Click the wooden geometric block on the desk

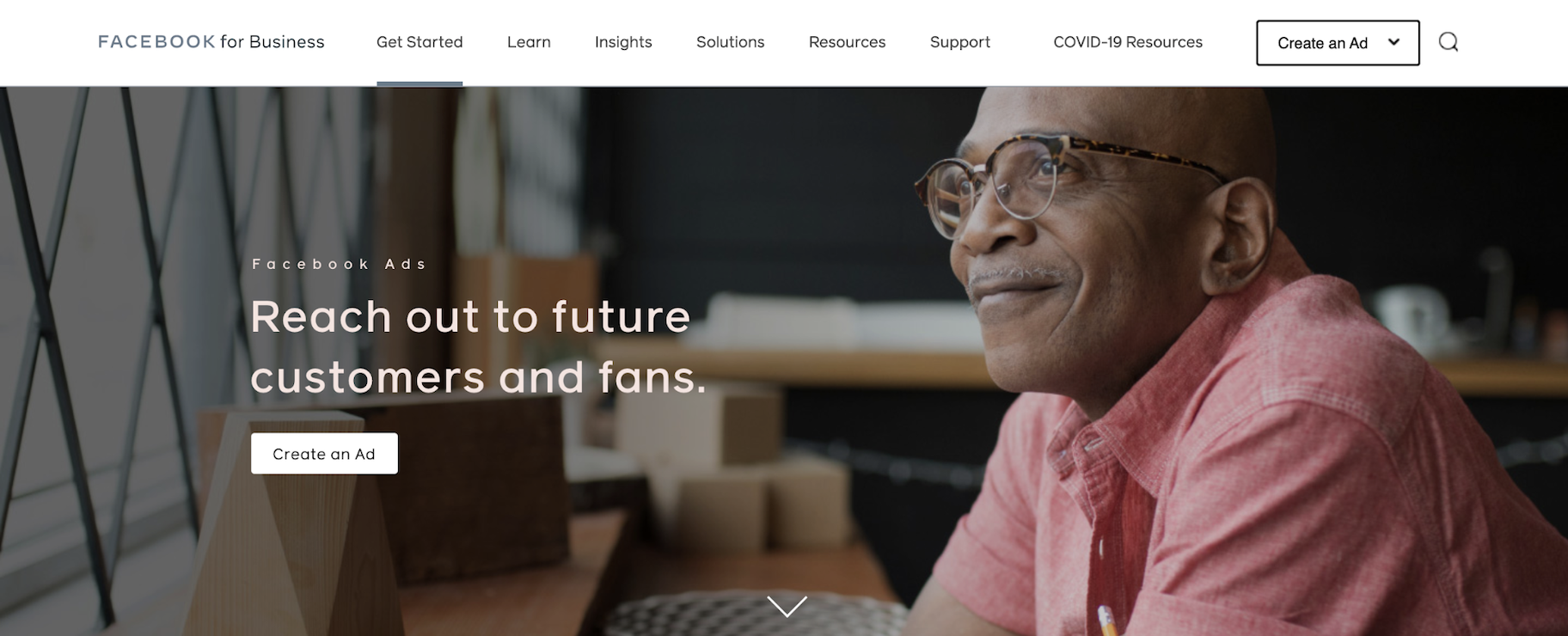pos(284,516)
